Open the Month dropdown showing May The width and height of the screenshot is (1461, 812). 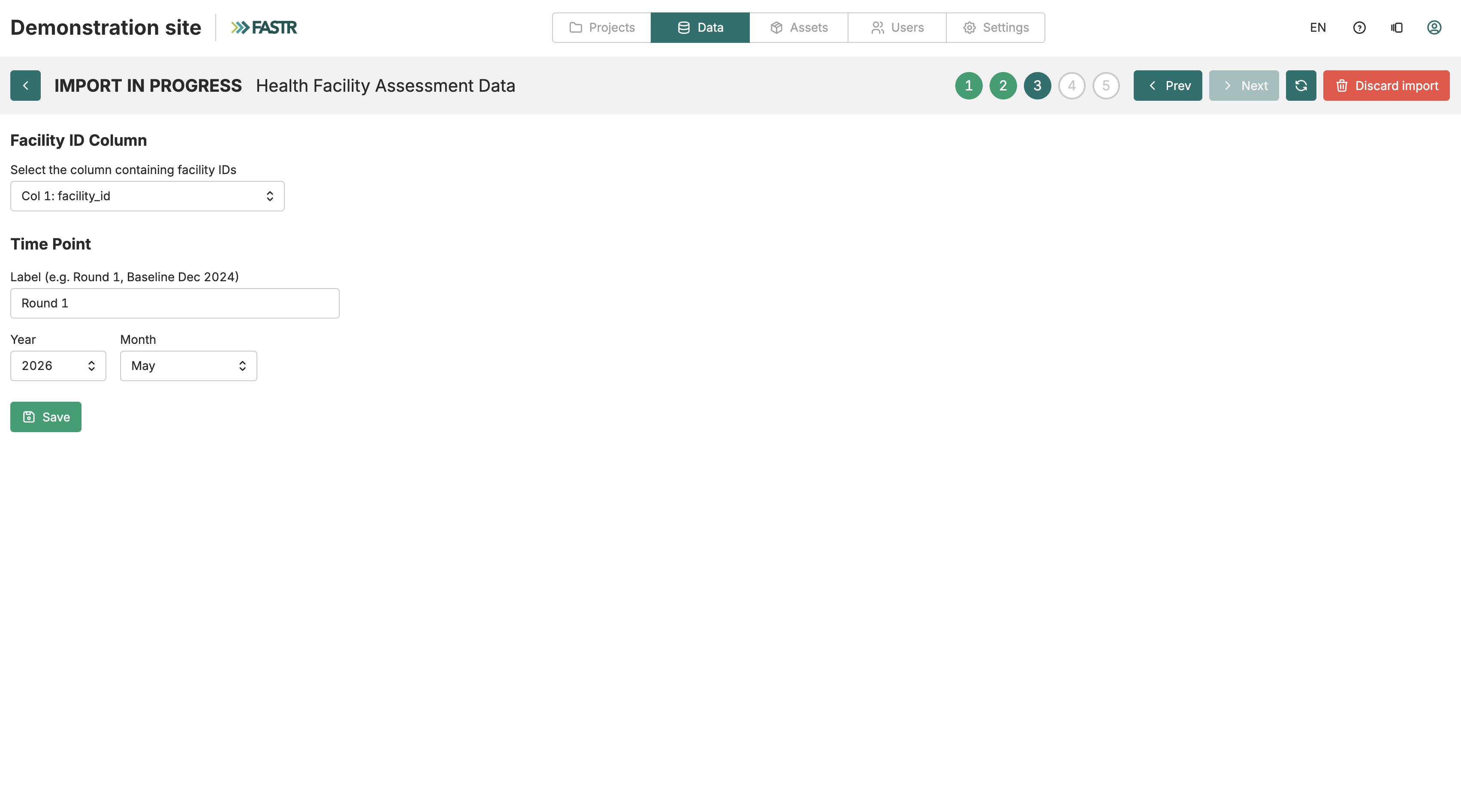tap(188, 366)
